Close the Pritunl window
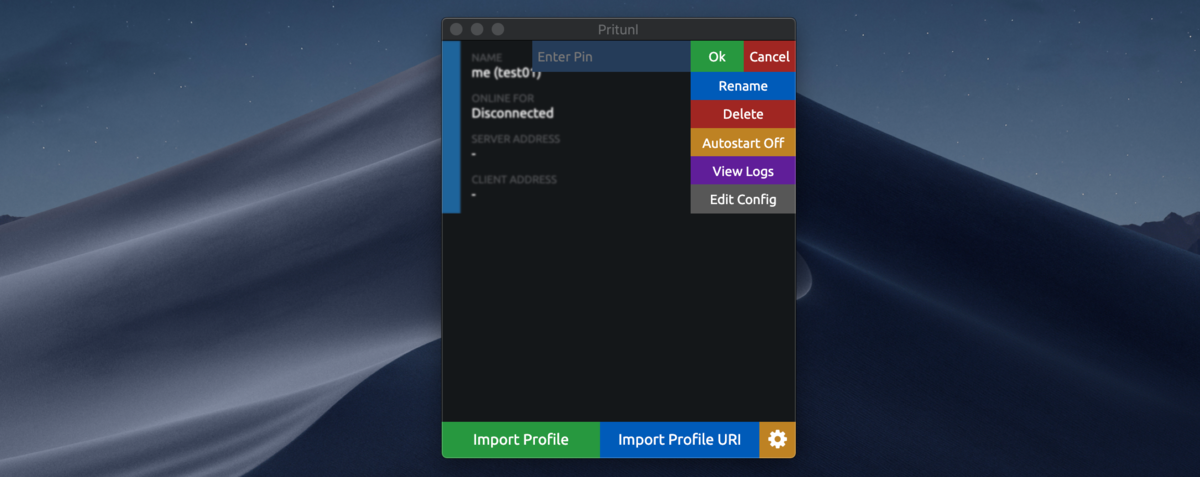Image resolution: width=1200 pixels, height=477 pixels. point(457,29)
